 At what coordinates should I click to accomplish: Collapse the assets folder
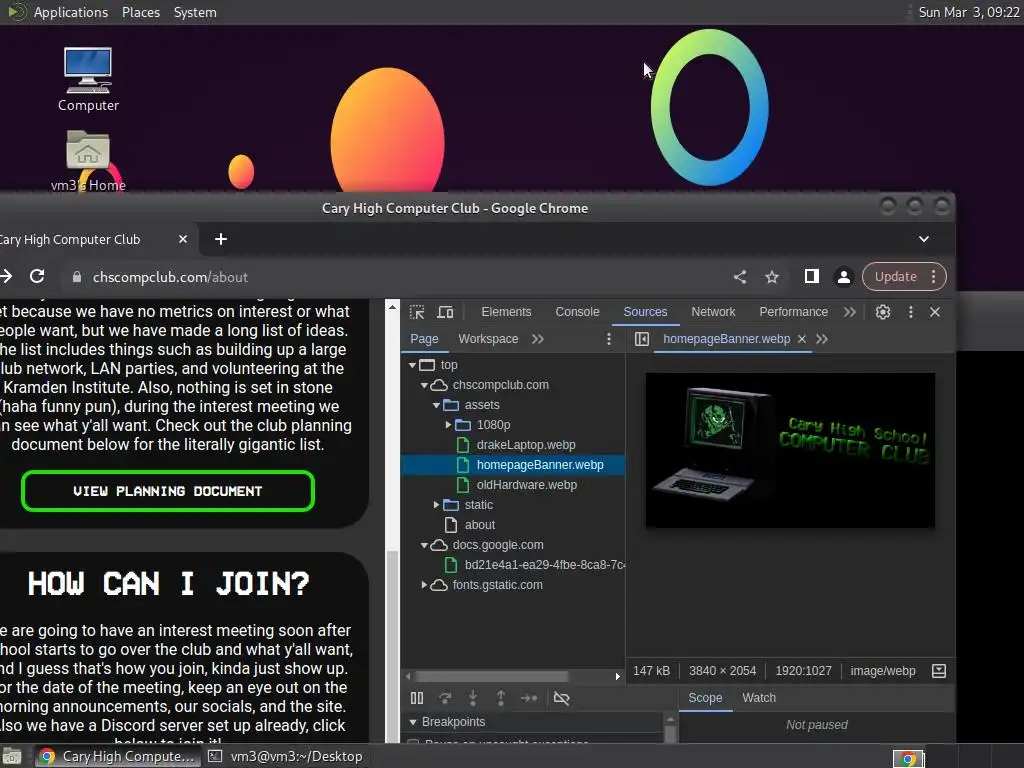(436, 405)
